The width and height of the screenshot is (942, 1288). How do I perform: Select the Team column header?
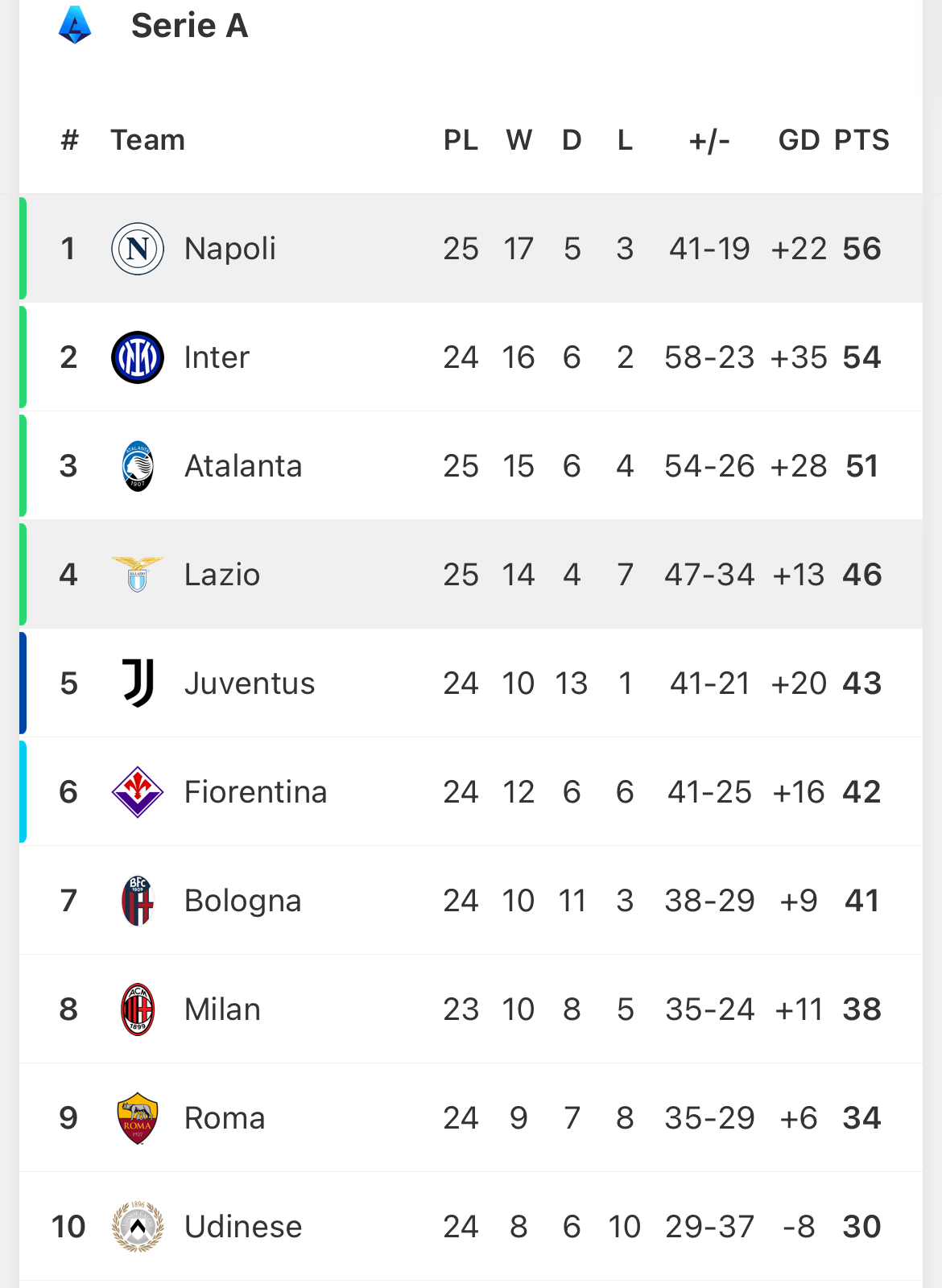148,140
